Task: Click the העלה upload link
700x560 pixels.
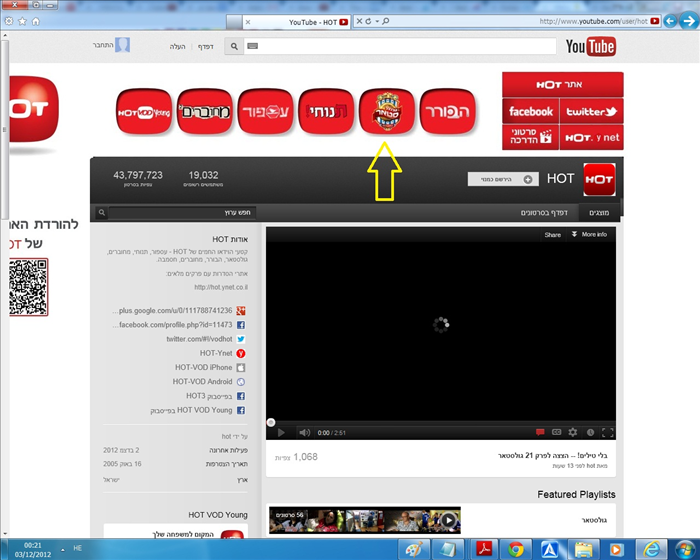Action: pos(177,46)
